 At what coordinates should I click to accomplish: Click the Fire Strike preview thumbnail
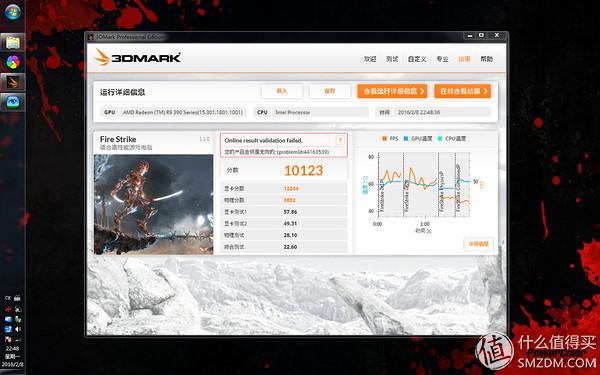pyautogui.click(x=153, y=204)
